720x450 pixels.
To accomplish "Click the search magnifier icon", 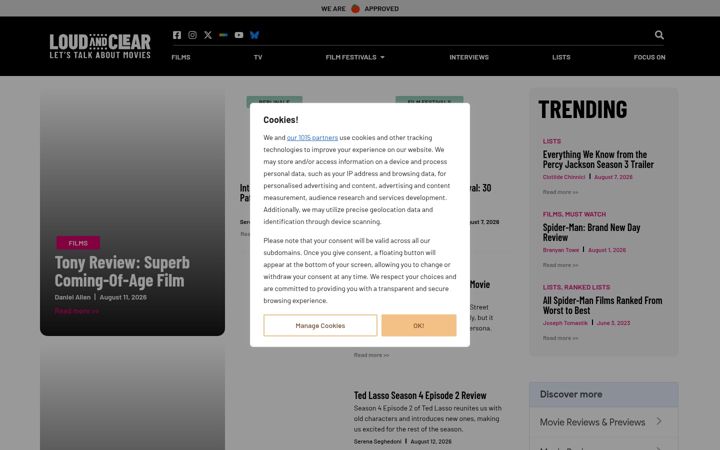I will [659, 35].
